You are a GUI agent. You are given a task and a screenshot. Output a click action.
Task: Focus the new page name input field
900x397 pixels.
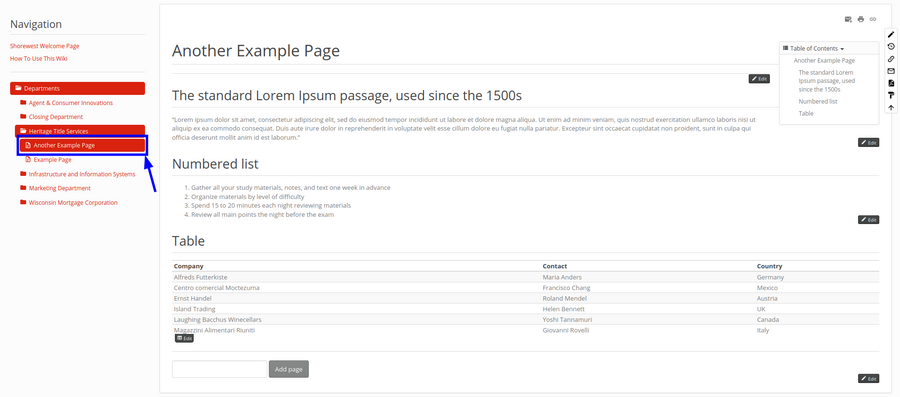point(220,369)
